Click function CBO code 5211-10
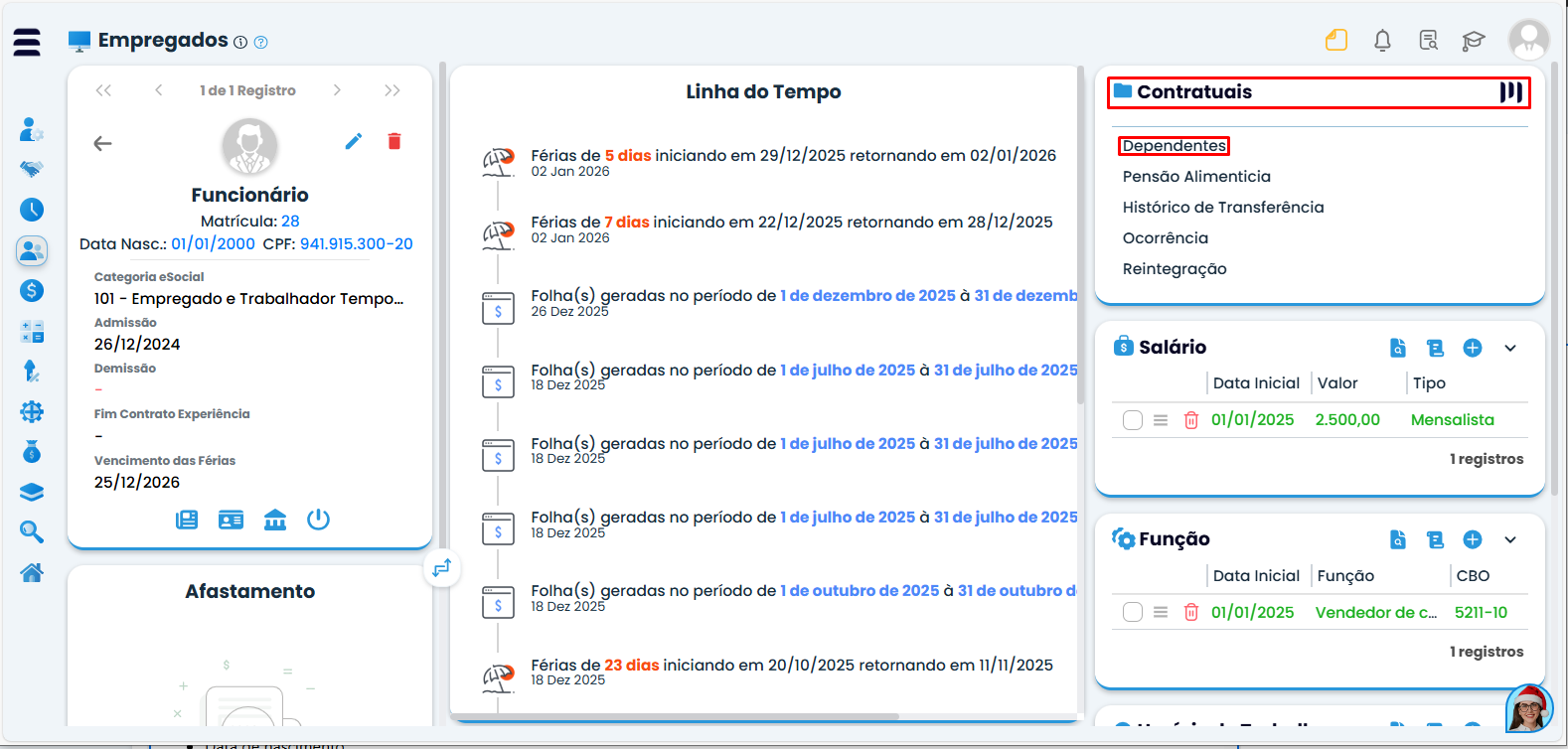The height and width of the screenshot is (749, 1568). (1481, 613)
